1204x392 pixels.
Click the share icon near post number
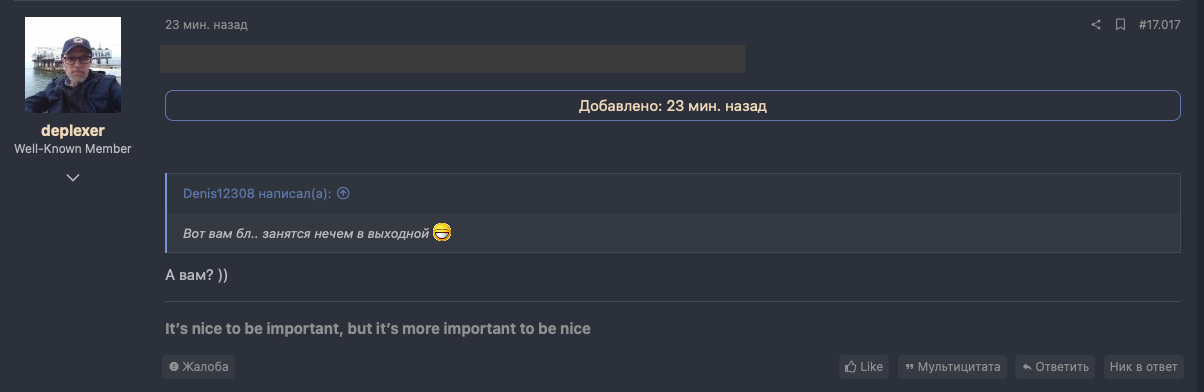pos(1096,25)
